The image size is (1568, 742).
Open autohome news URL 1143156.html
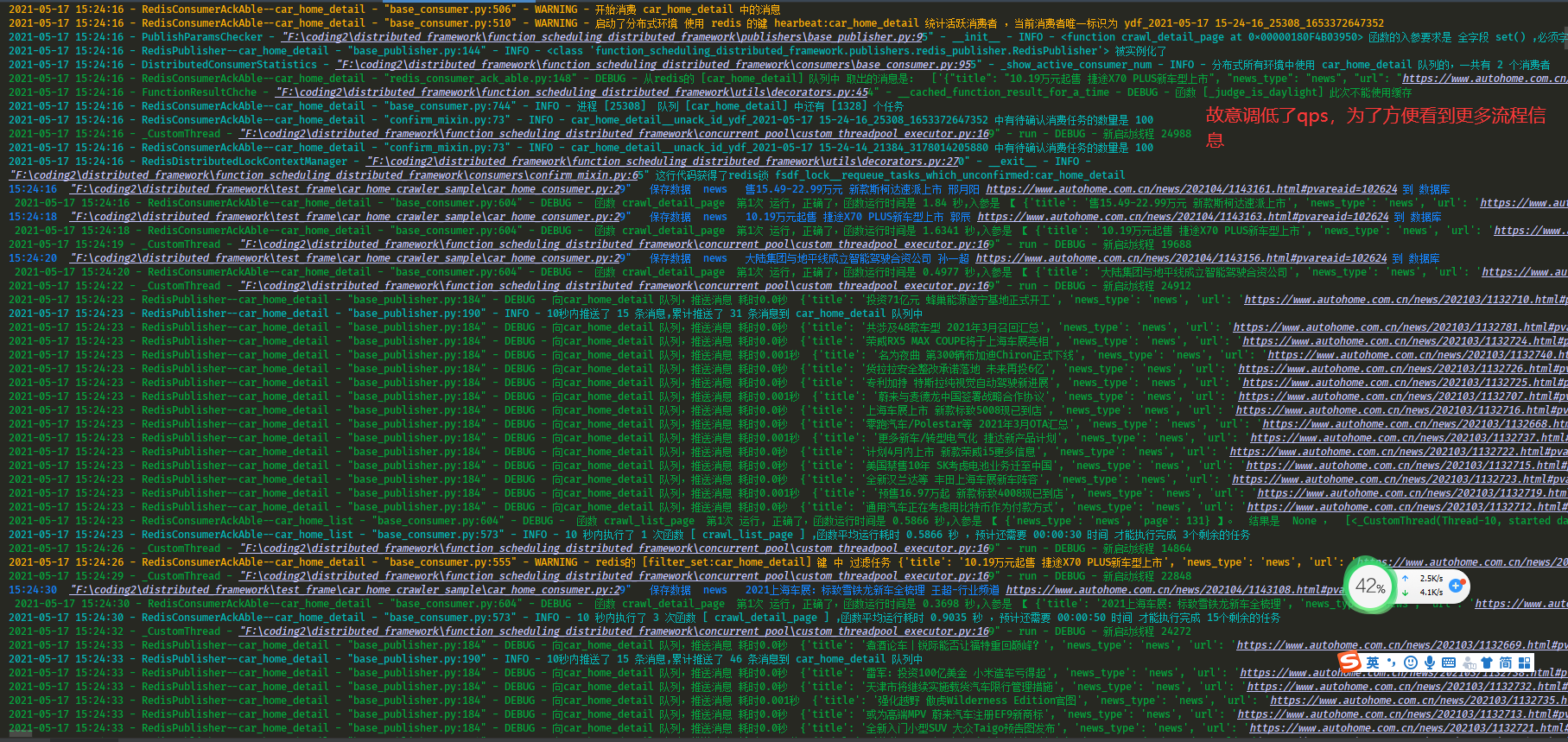1181,258
